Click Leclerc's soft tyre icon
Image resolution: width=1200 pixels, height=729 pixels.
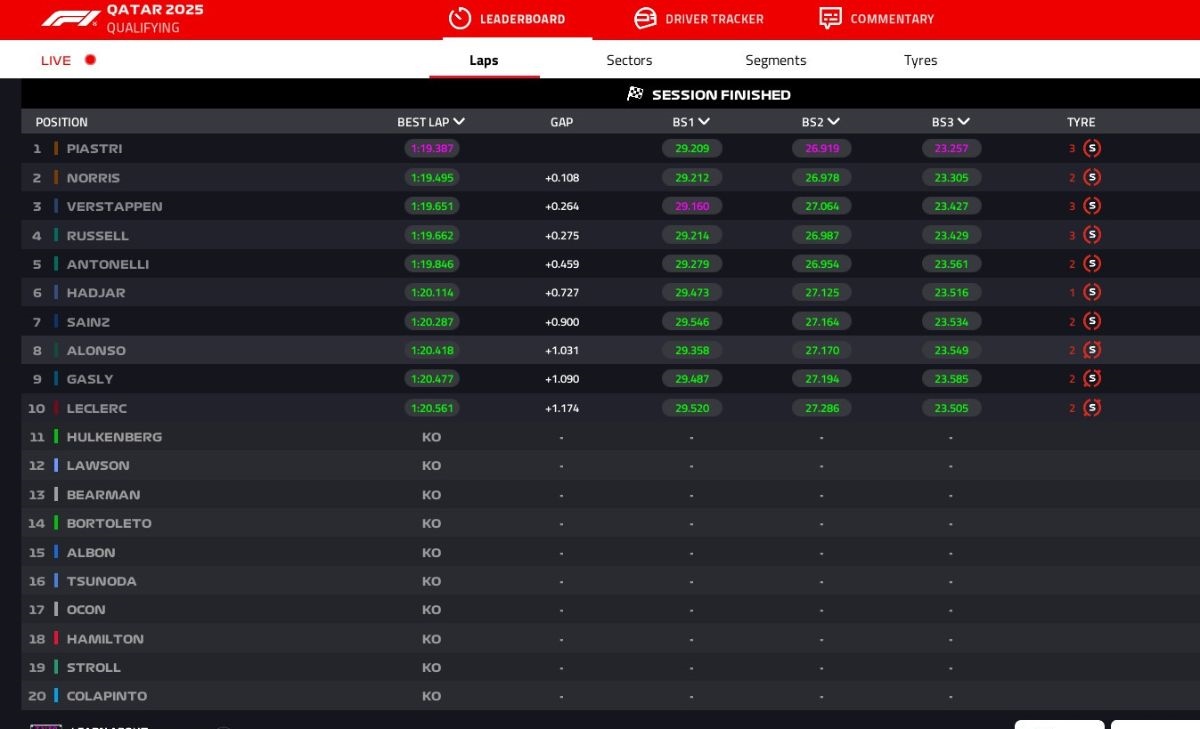tap(1092, 408)
